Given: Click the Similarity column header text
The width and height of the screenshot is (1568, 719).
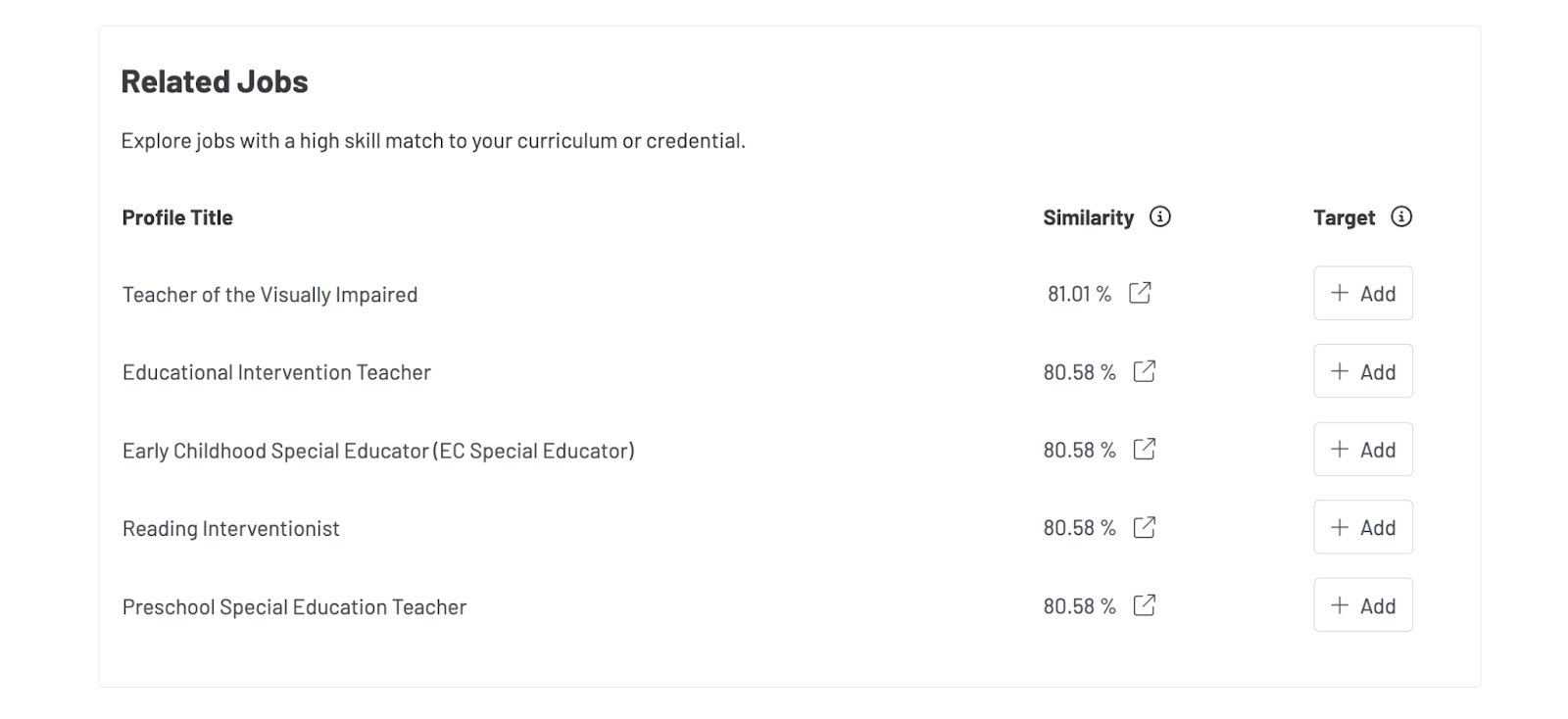Looking at the screenshot, I should pyautogui.click(x=1088, y=217).
